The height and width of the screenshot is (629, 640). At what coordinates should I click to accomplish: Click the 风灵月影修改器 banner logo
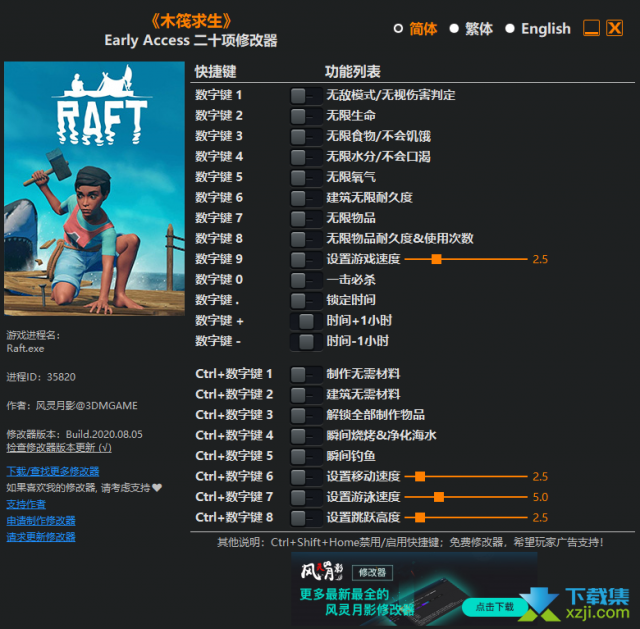pos(322,572)
